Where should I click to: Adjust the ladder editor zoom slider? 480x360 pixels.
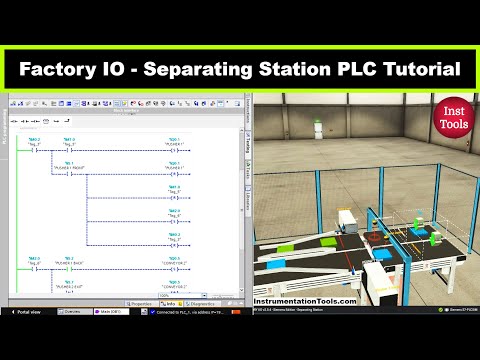223,296
